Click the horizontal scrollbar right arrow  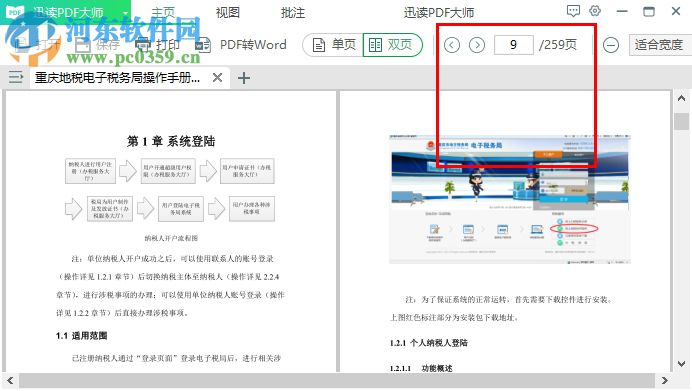665,380
